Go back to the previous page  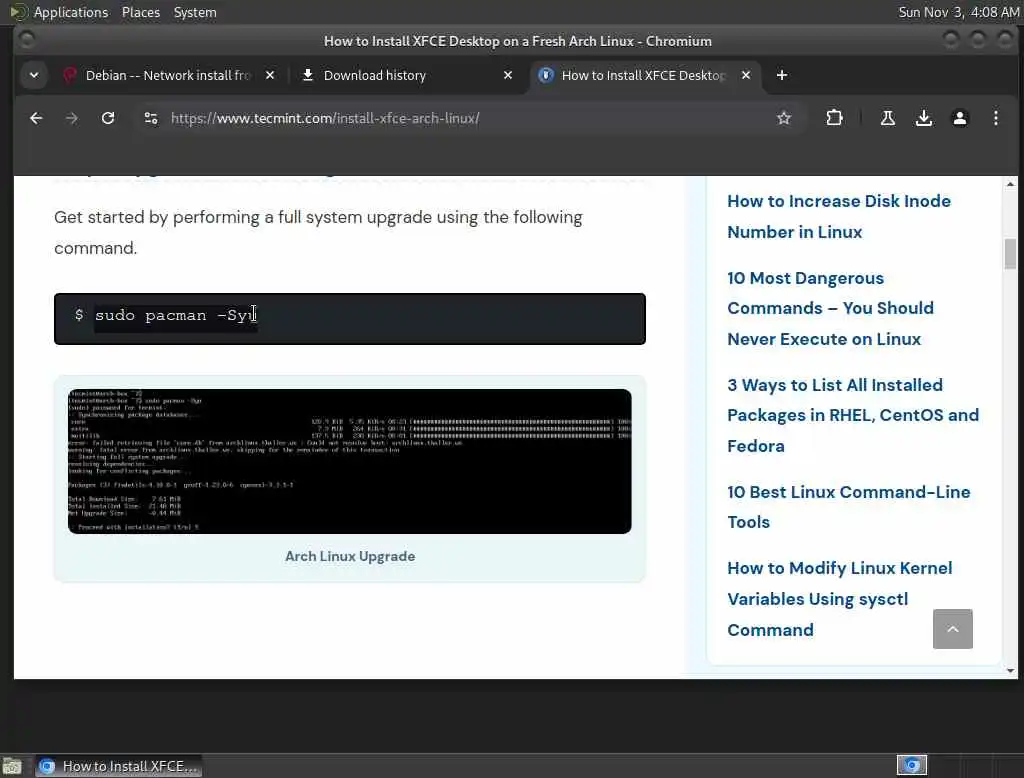pos(36,118)
